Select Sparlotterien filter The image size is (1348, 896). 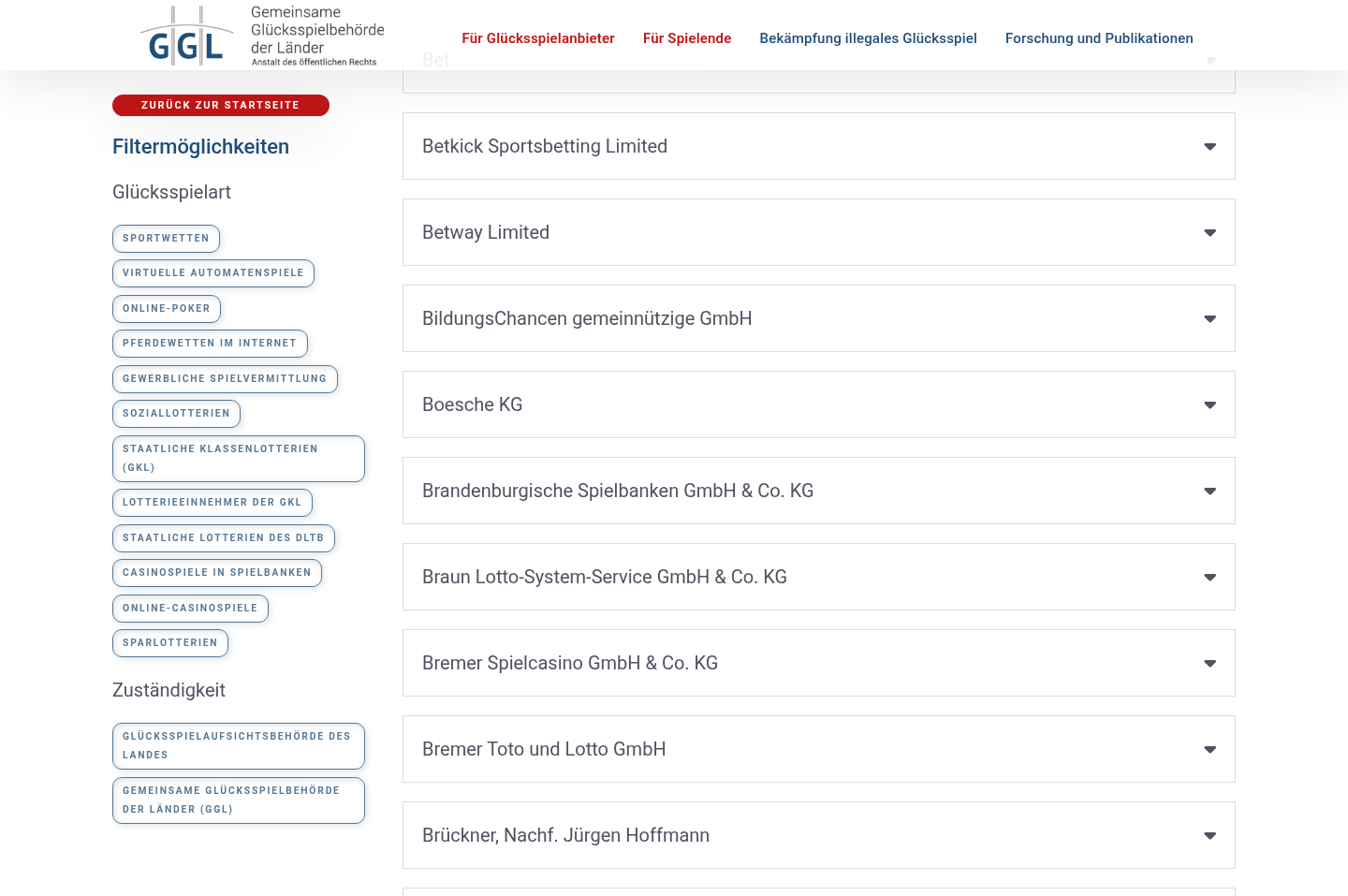click(x=170, y=643)
